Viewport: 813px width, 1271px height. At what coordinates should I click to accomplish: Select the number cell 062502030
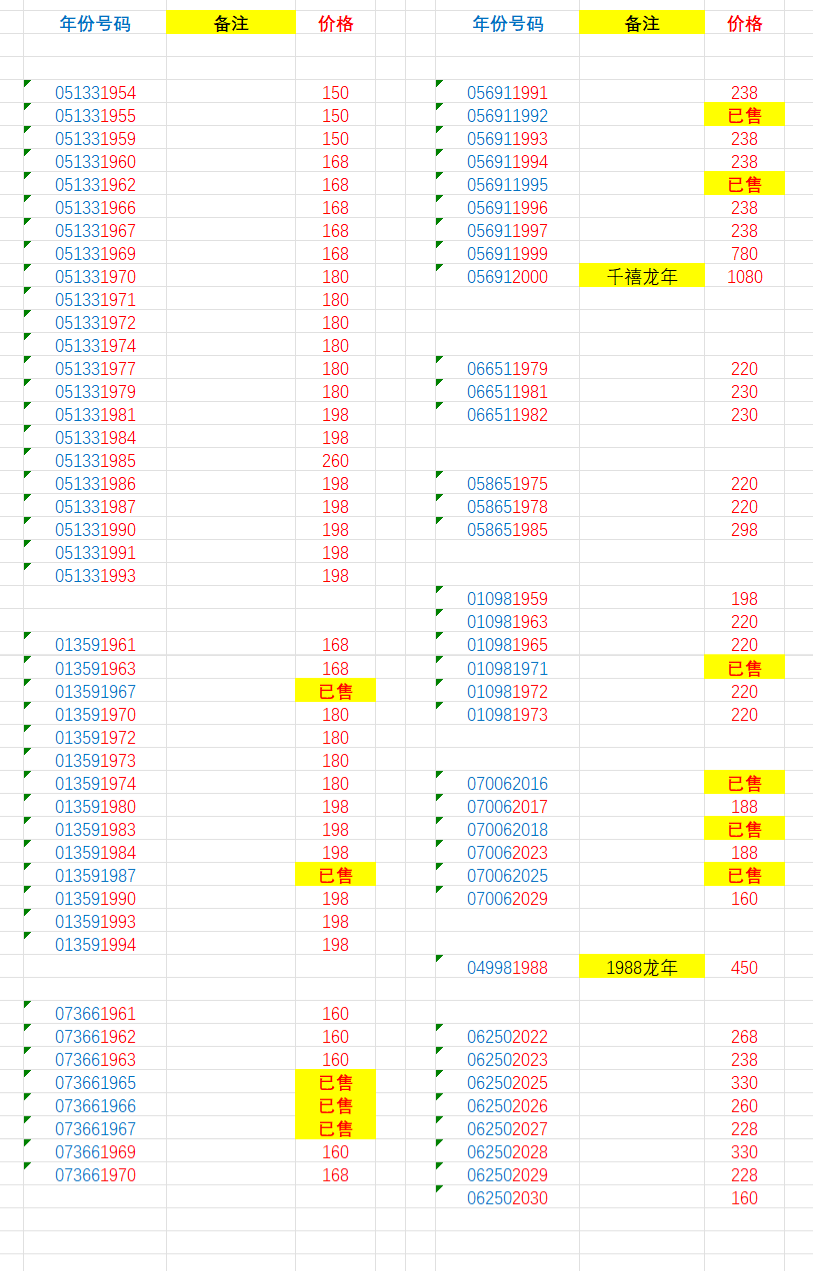tap(507, 1198)
